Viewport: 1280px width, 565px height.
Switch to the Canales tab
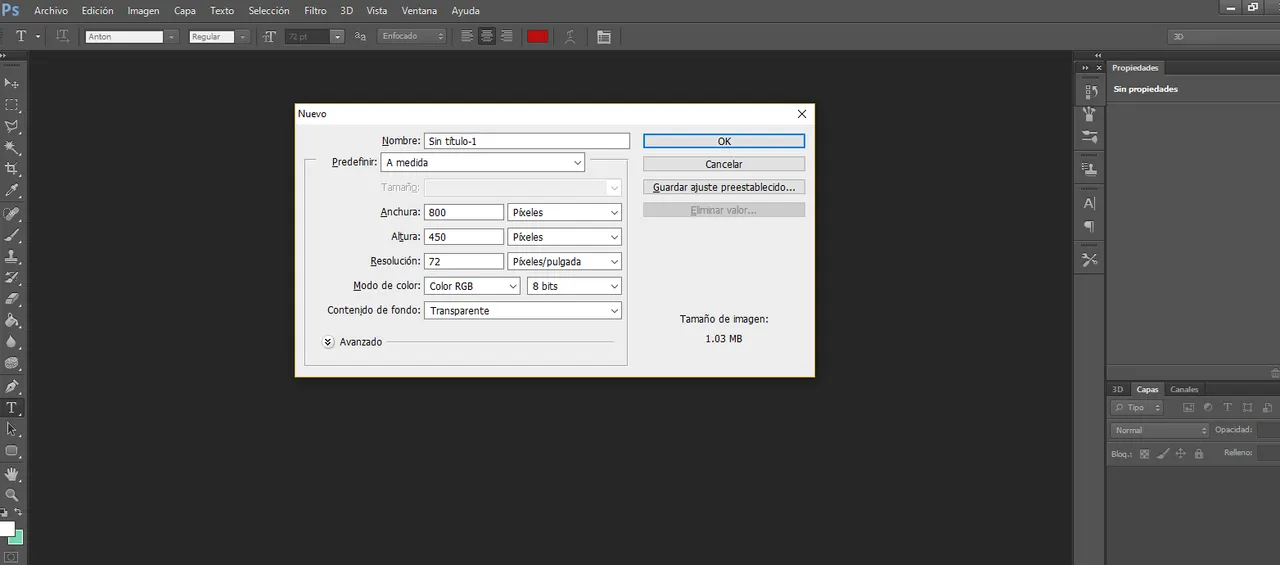point(1184,389)
